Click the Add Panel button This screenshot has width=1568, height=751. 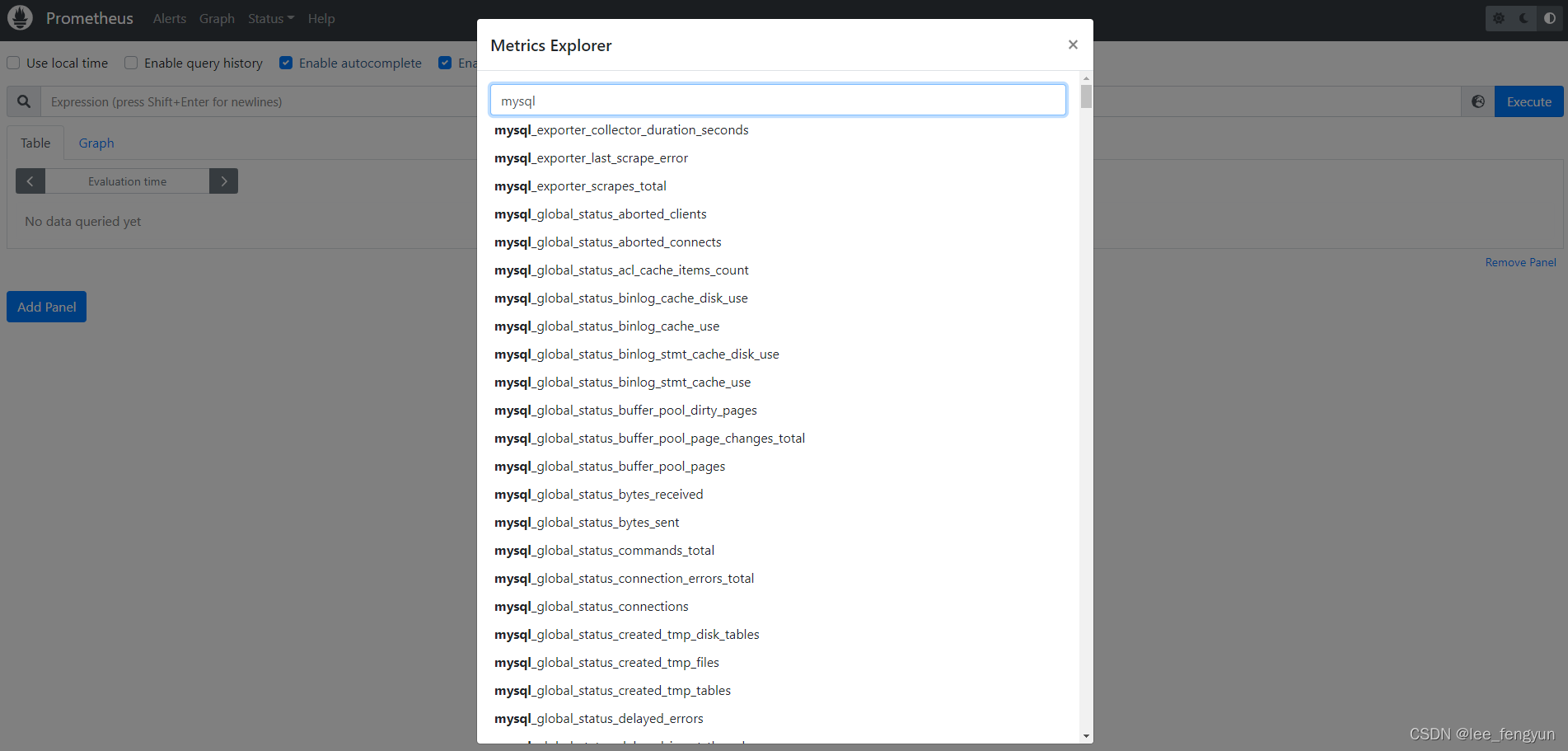tap(46, 307)
